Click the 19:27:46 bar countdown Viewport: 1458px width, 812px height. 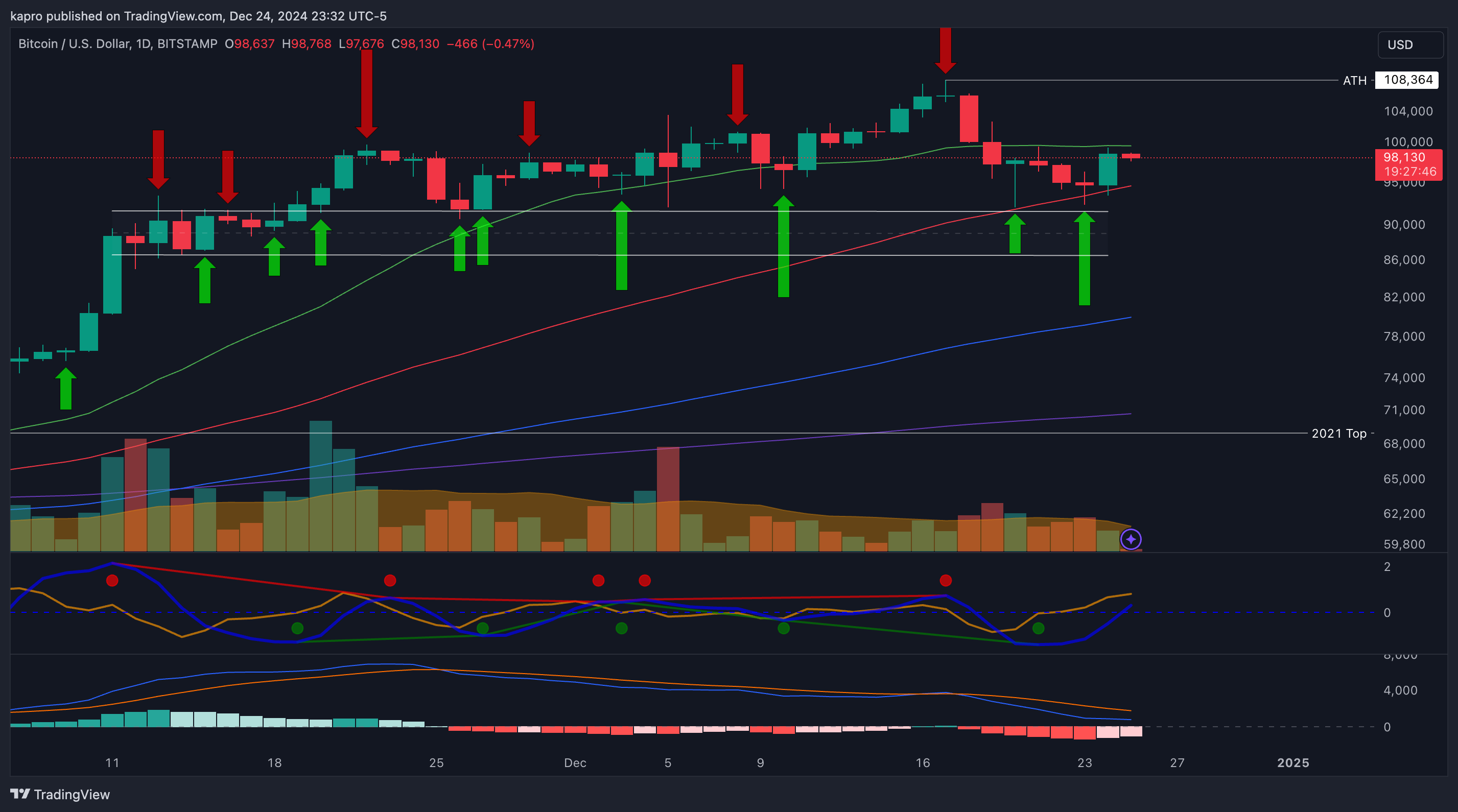coord(1409,172)
